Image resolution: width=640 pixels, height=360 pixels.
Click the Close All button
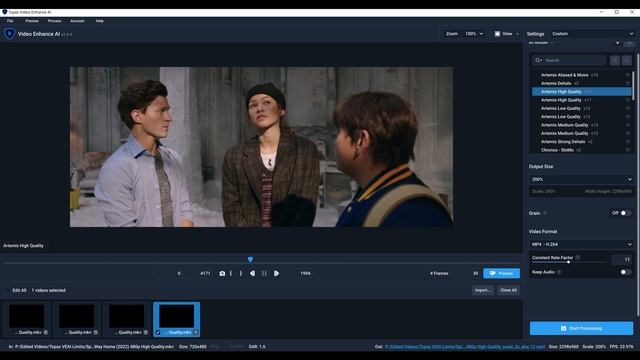(x=508, y=290)
